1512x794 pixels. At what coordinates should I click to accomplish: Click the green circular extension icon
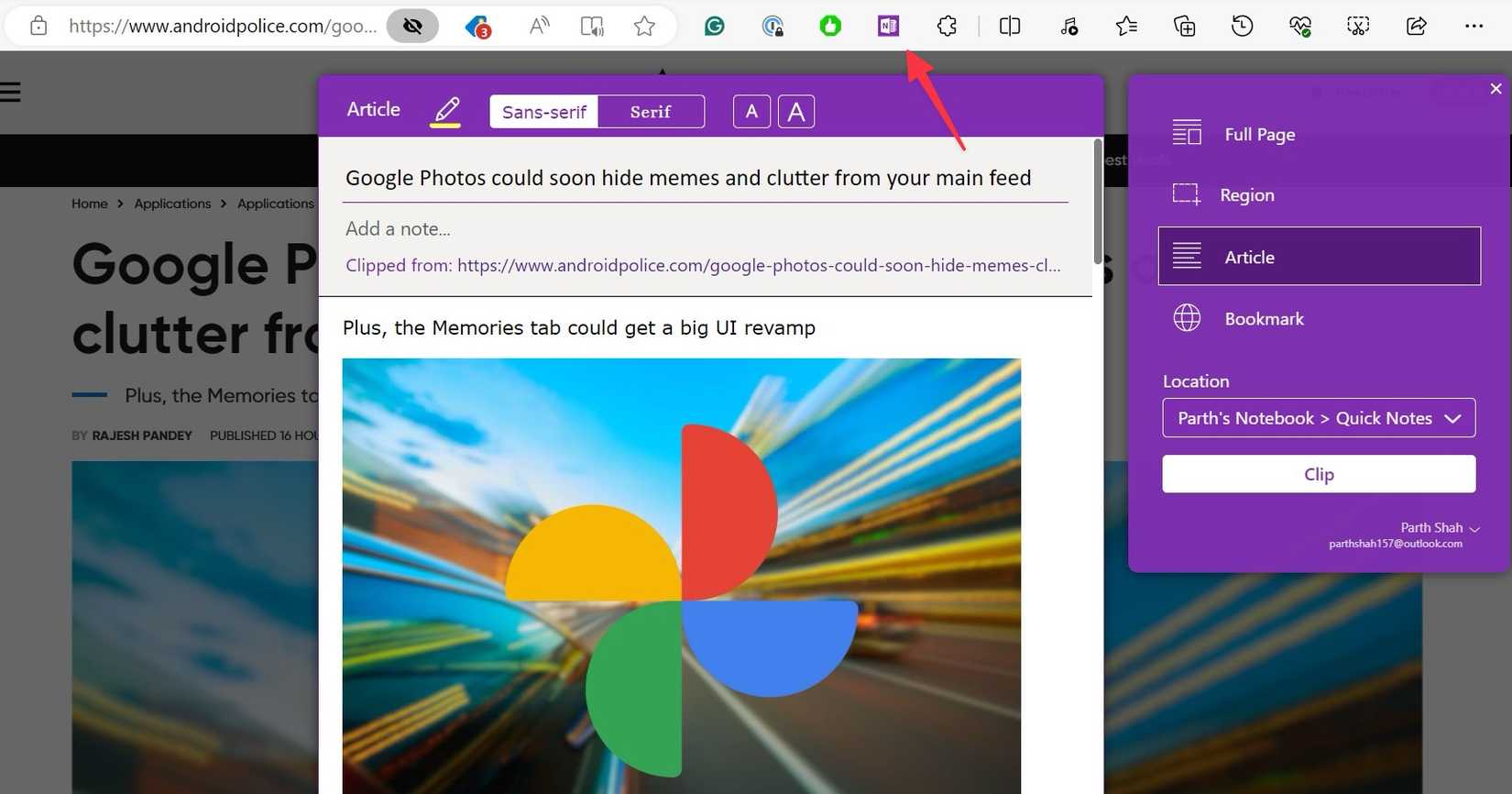830,27
